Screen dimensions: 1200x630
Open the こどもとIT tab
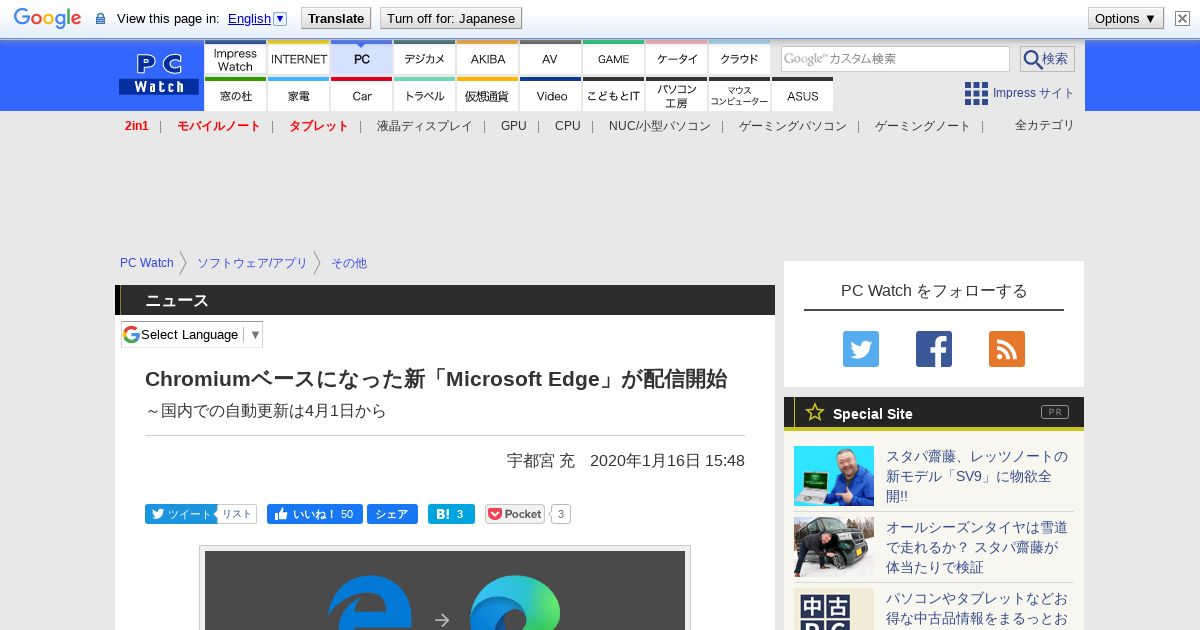pos(613,95)
